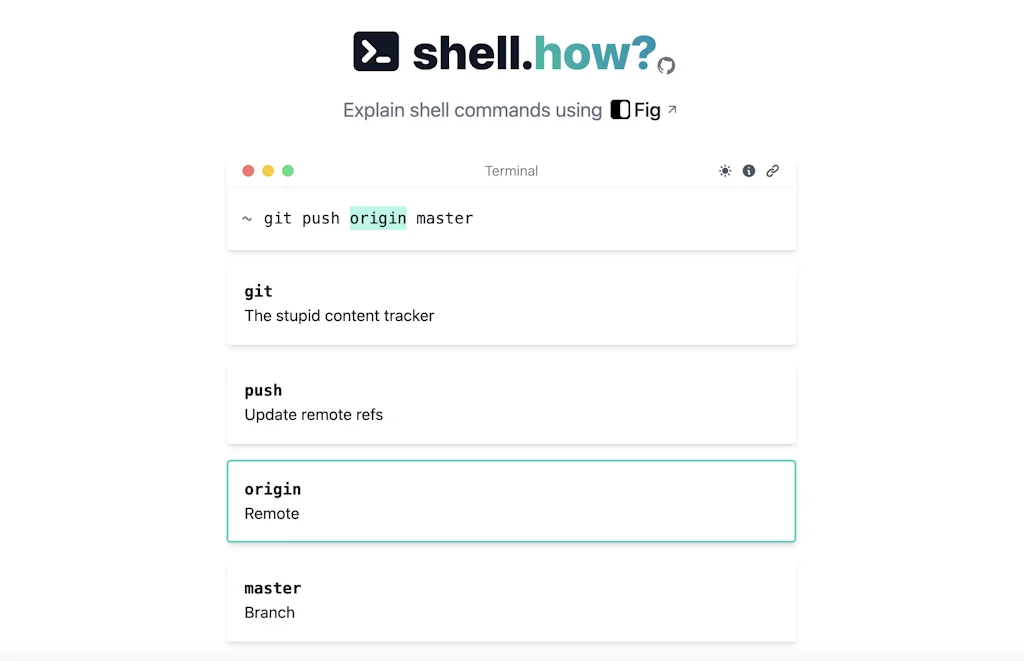Image resolution: width=1024 pixels, height=661 pixels.
Task: Select the git explanation card
Action: pos(512,303)
